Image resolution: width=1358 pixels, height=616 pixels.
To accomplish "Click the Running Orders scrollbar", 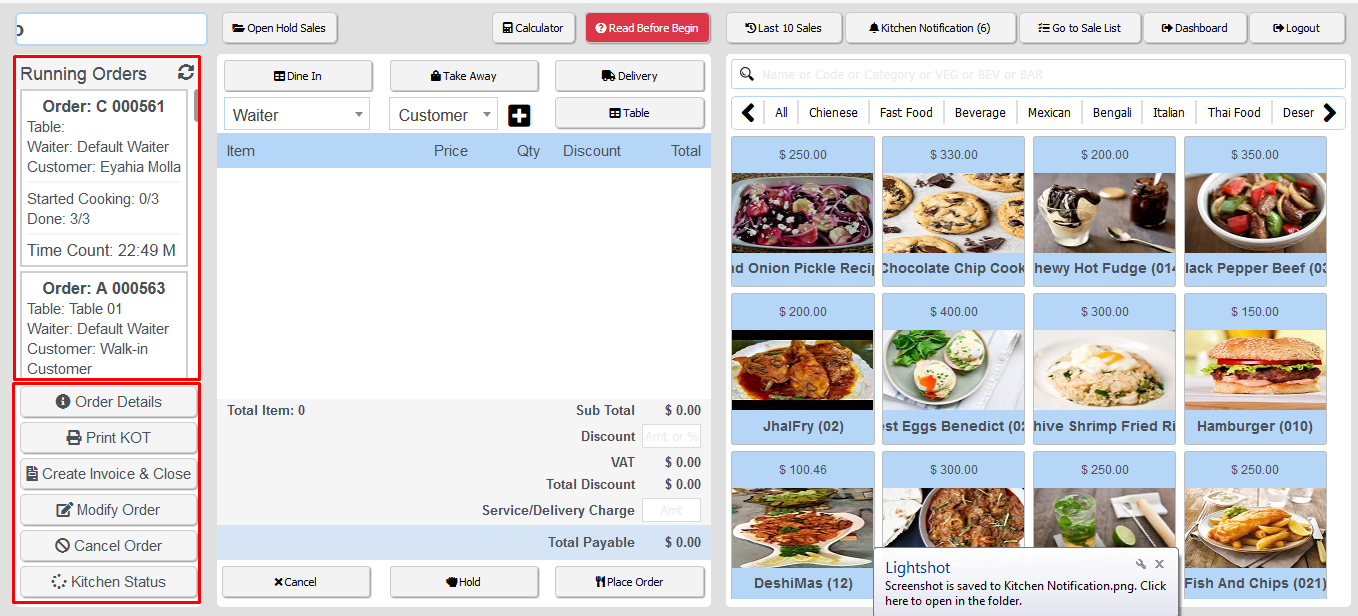I will (x=196, y=106).
